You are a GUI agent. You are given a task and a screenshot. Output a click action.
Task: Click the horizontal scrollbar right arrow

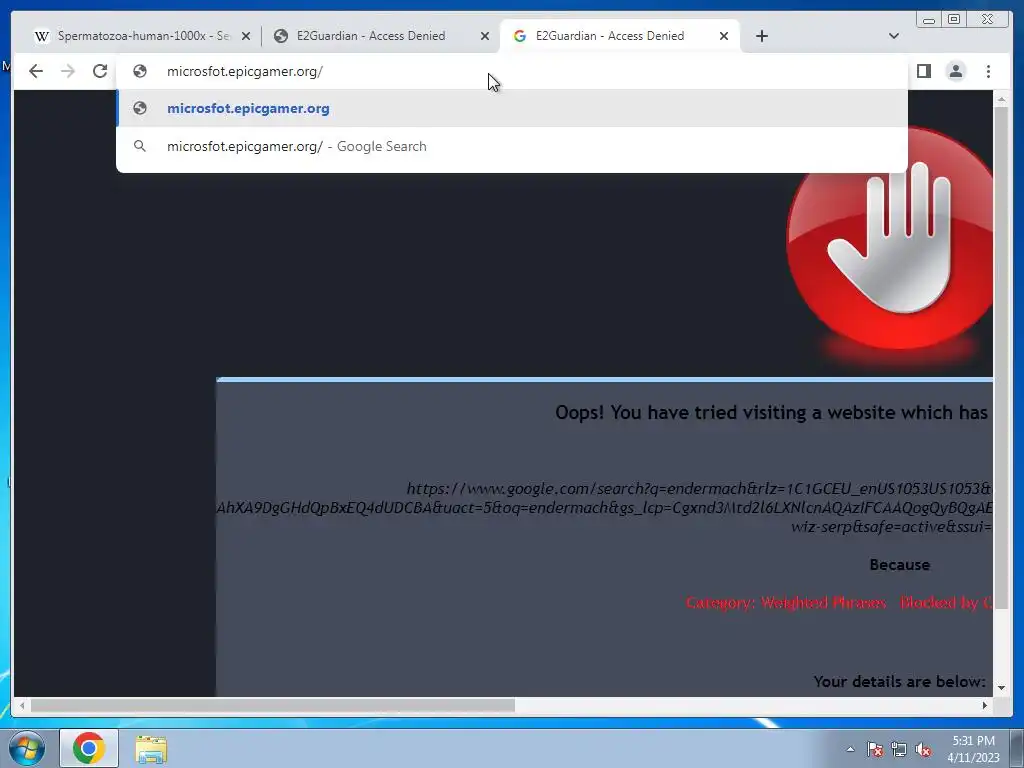click(985, 705)
